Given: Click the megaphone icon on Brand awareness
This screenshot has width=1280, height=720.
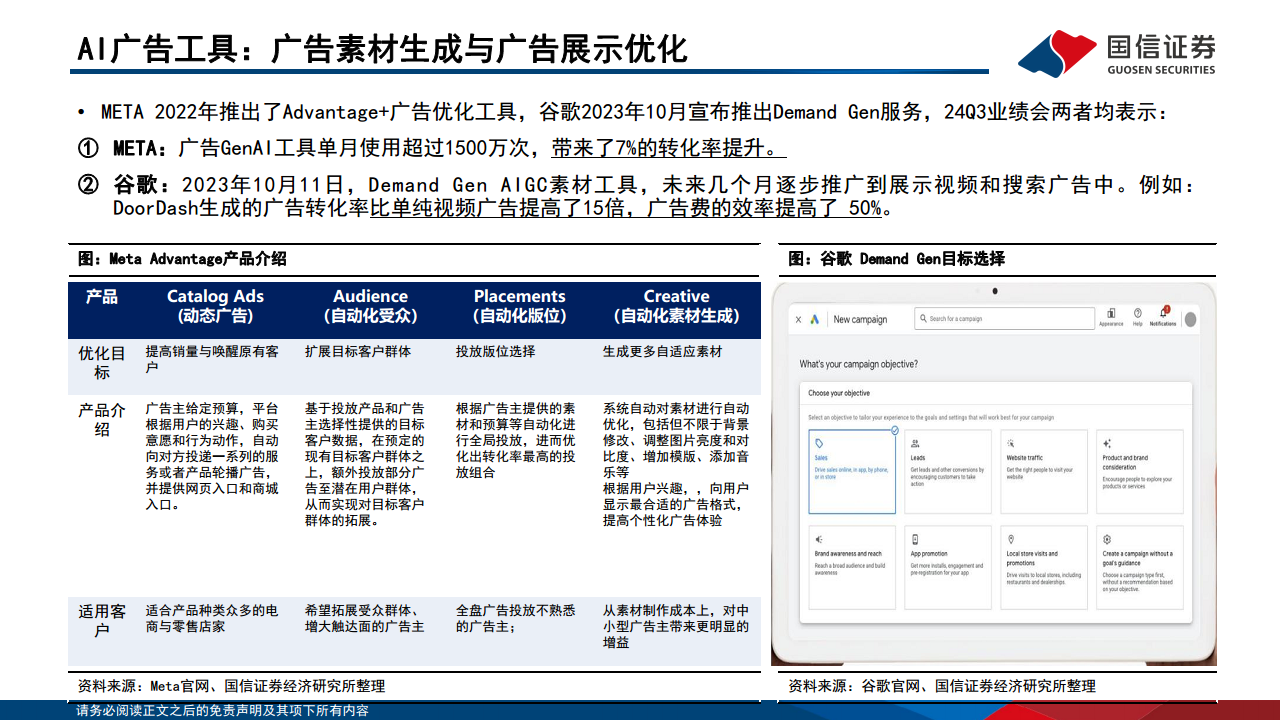Looking at the screenshot, I should [819, 538].
